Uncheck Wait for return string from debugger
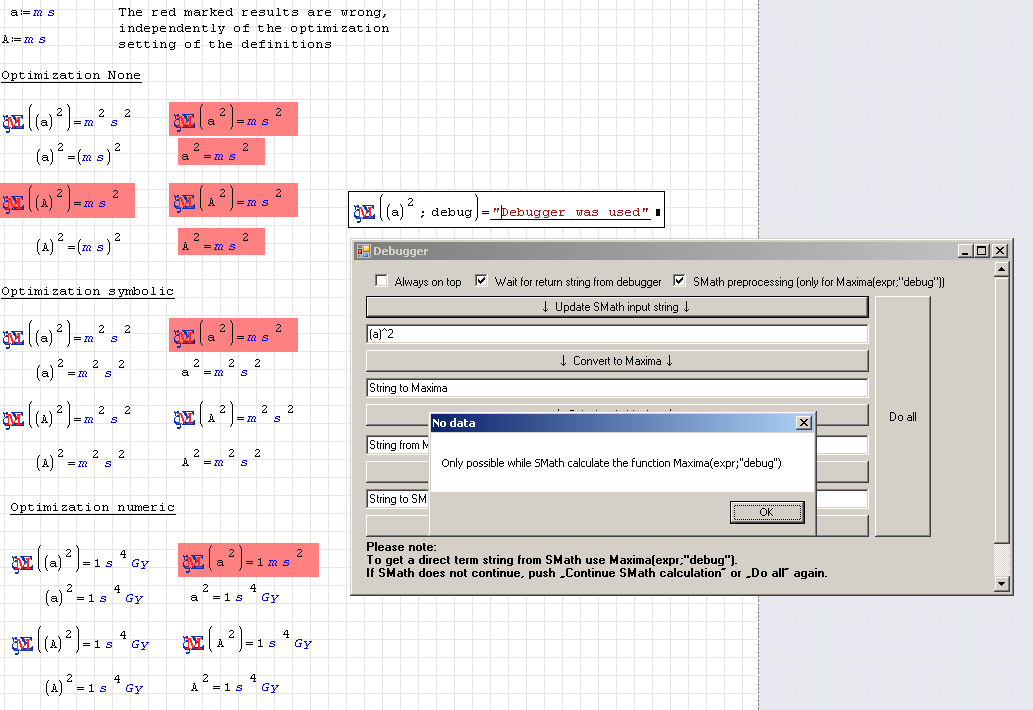 tap(482, 281)
